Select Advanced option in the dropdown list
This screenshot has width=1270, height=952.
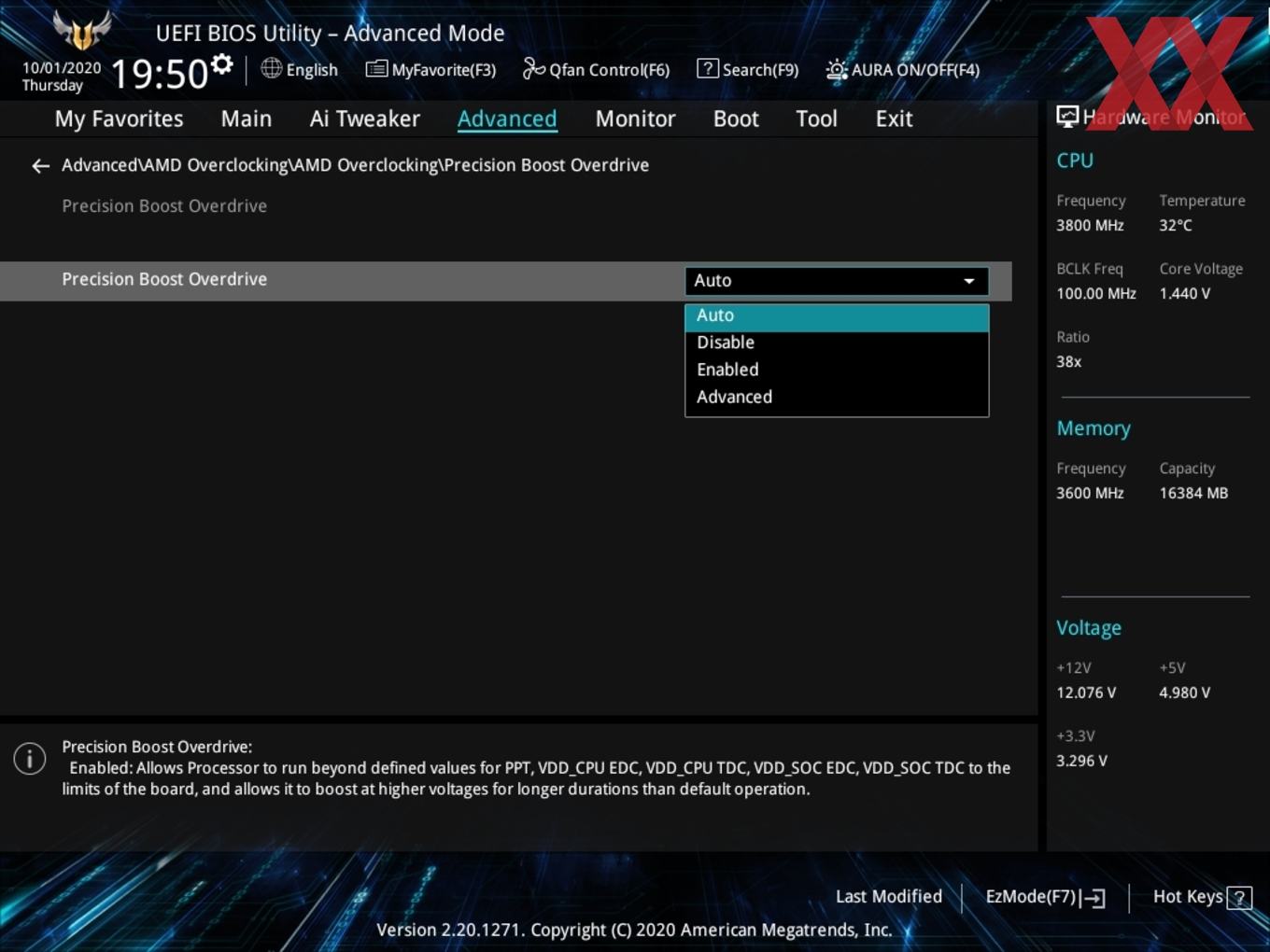(x=837, y=397)
